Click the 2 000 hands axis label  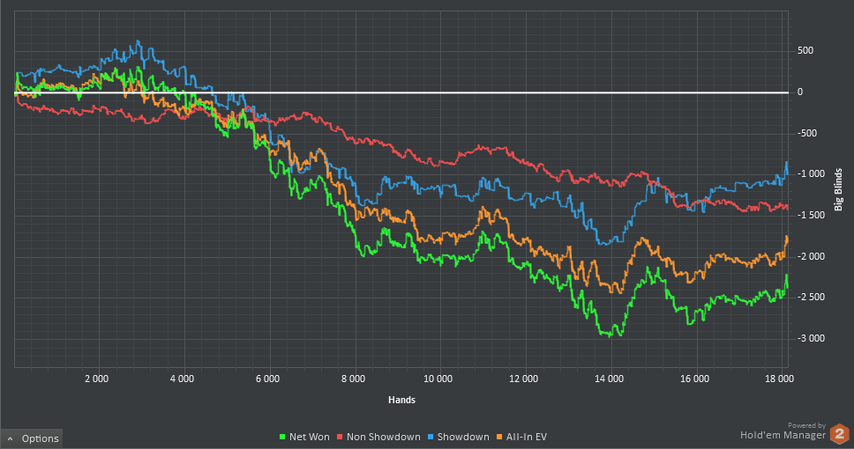[x=96, y=380]
